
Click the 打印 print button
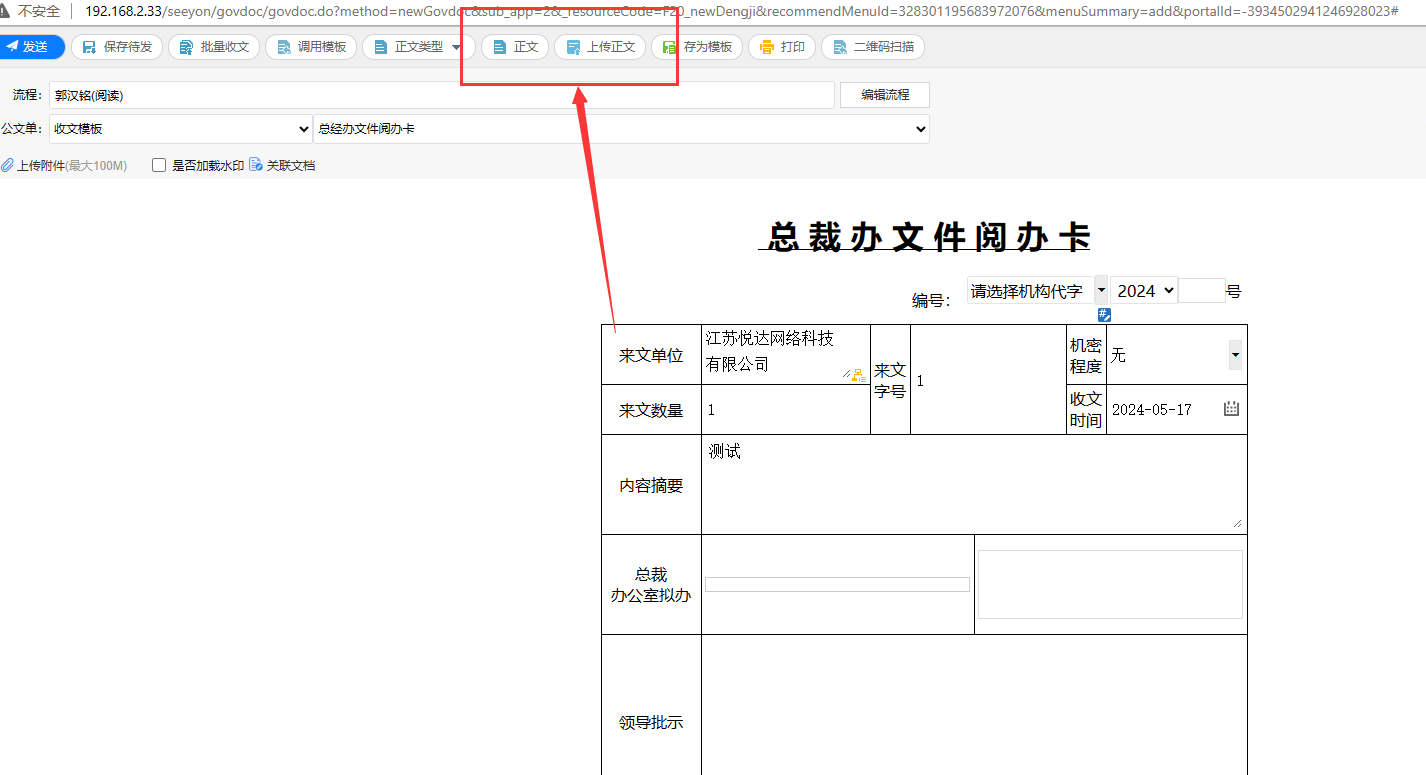coord(782,47)
